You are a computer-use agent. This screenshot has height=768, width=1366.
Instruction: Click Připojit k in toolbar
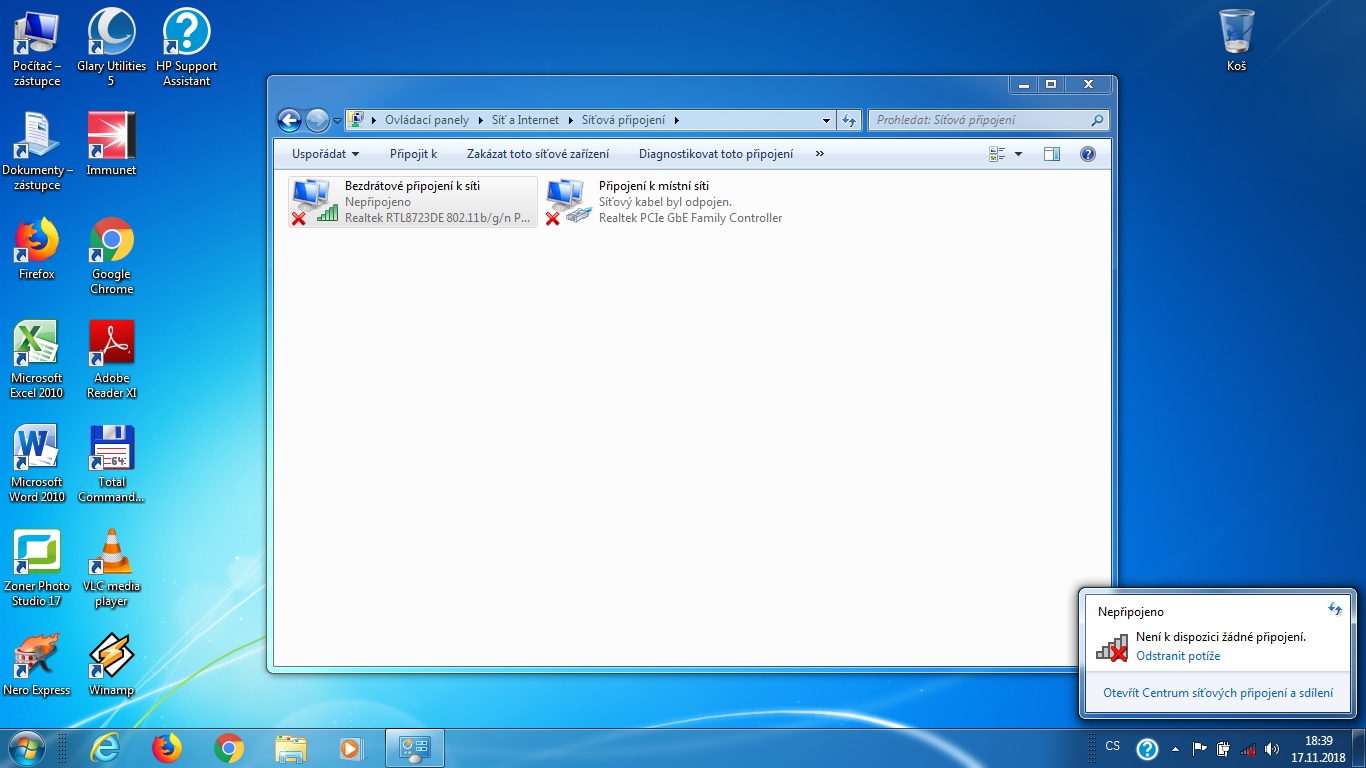click(413, 154)
